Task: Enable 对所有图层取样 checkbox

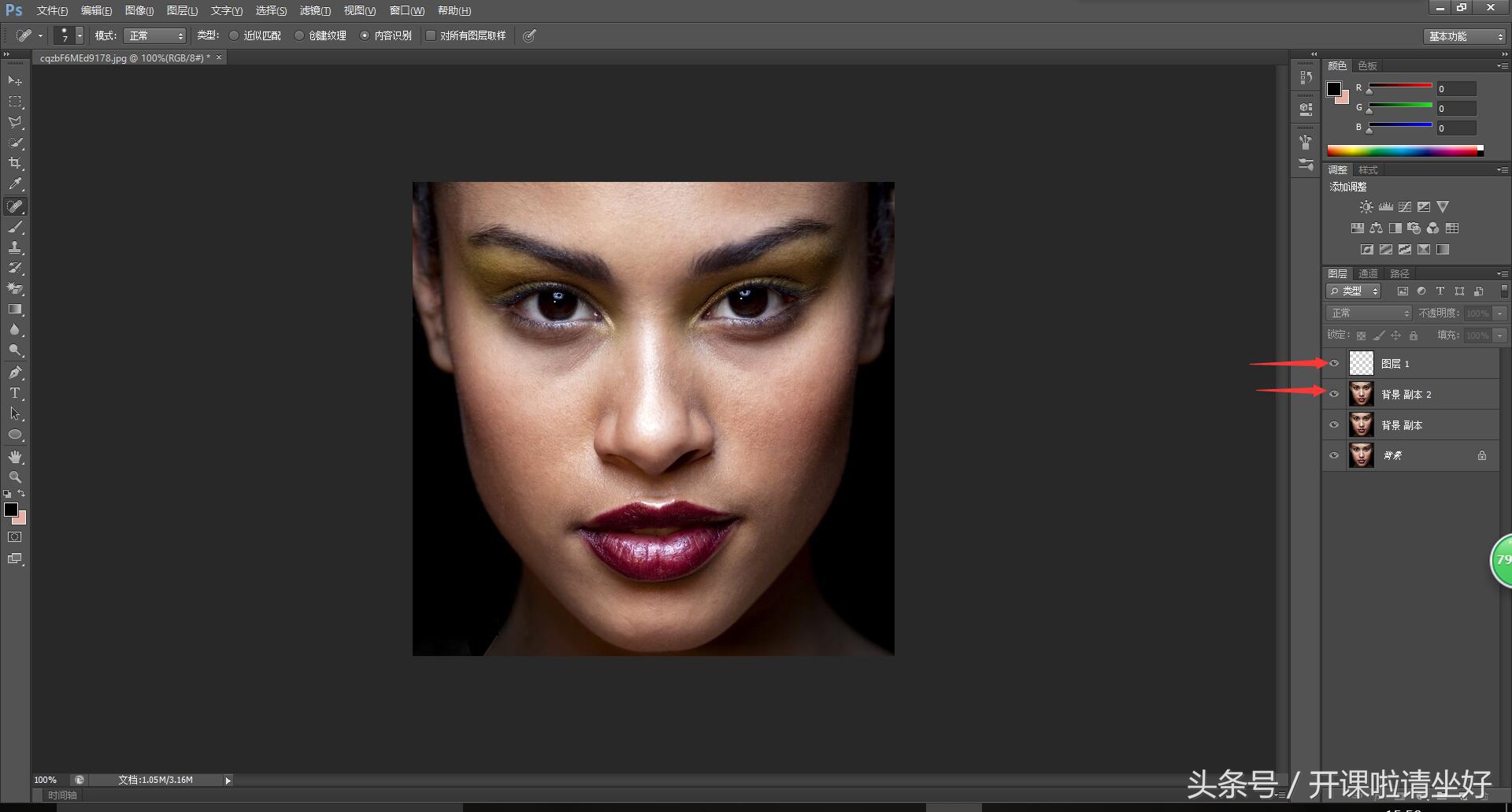Action: pos(431,35)
